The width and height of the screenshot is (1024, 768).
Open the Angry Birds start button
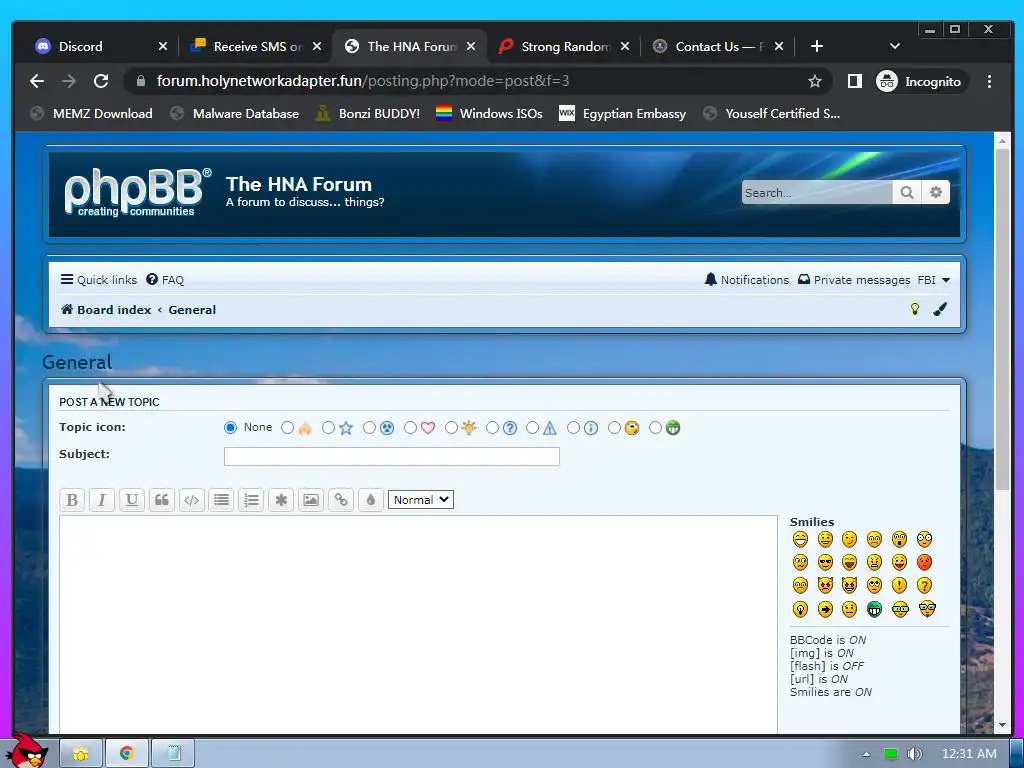click(x=27, y=750)
